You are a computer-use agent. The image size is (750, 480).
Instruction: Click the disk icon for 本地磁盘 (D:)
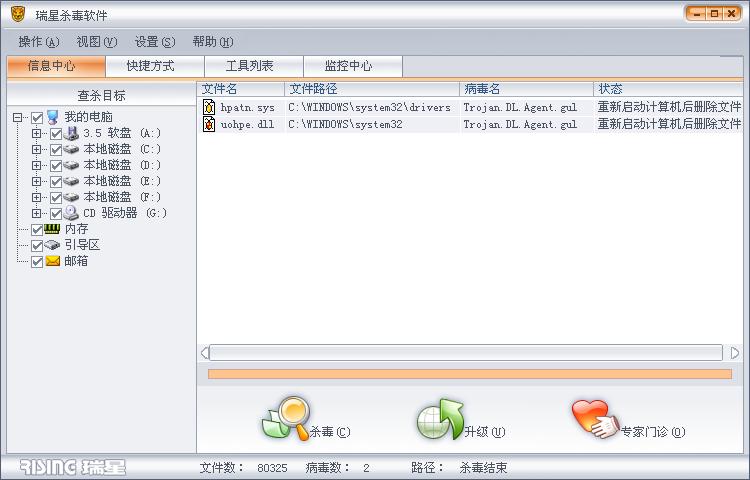[x=71, y=165]
